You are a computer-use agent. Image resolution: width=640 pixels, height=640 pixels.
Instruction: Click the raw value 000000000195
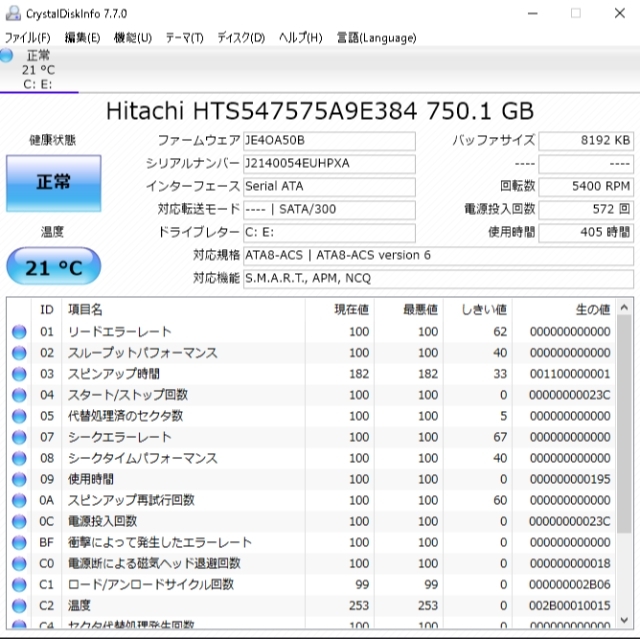point(570,479)
